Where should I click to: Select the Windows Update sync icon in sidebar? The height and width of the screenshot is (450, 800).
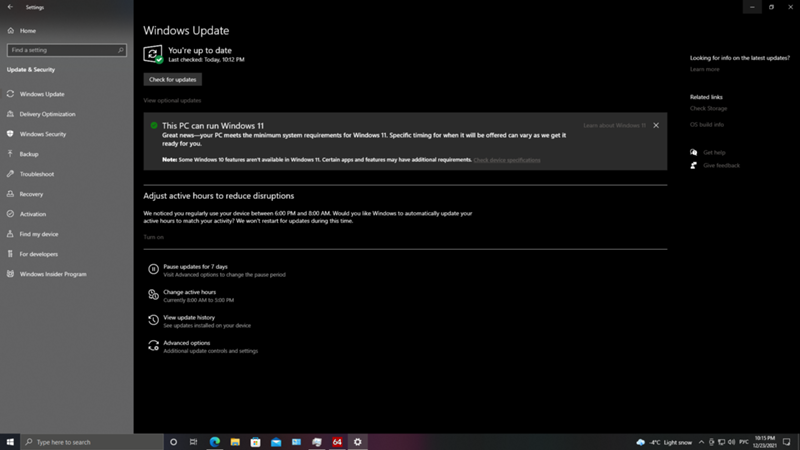[10, 94]
